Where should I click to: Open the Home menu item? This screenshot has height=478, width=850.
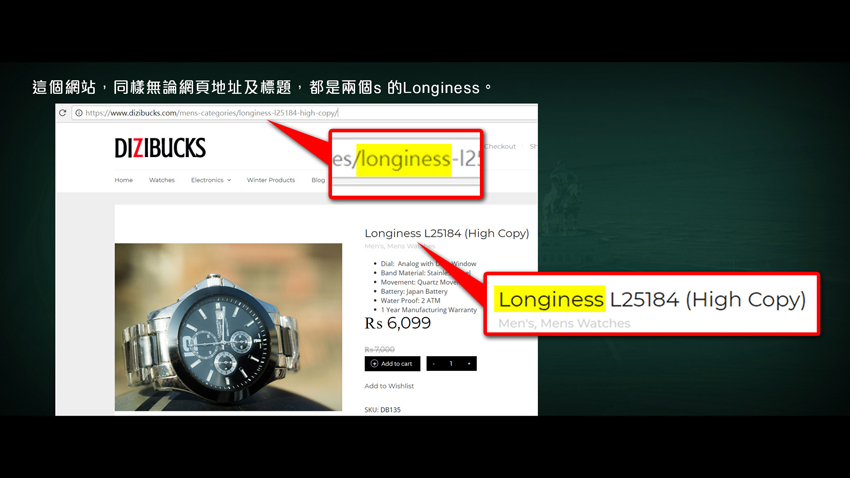[x=124, y=180]
